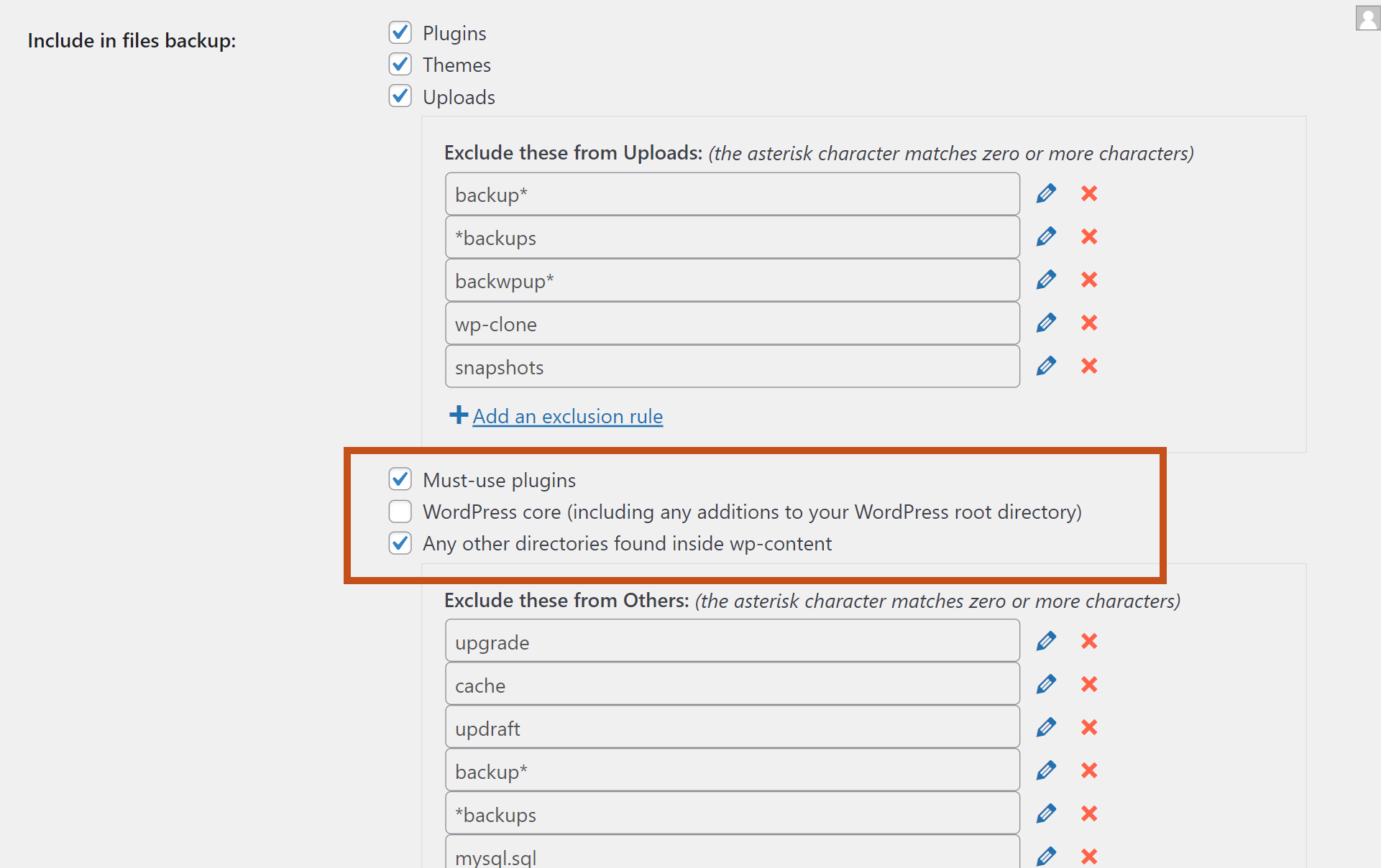Viewport: 1381px width, 868px height.
Task: Uncheck the Themes checkbox
Action: point(400,64)
